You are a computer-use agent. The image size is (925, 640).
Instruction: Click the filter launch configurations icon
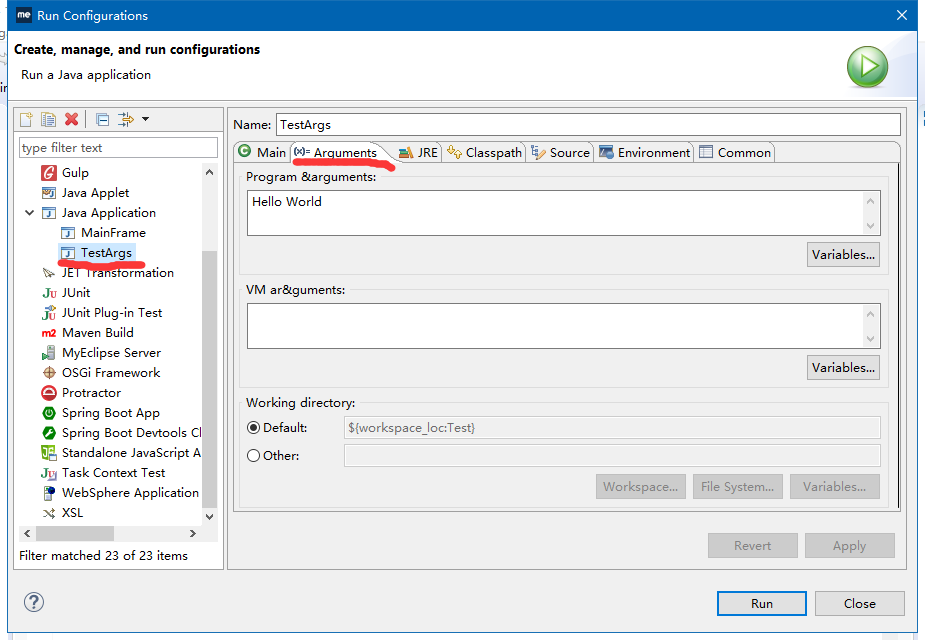coord(126,120)
